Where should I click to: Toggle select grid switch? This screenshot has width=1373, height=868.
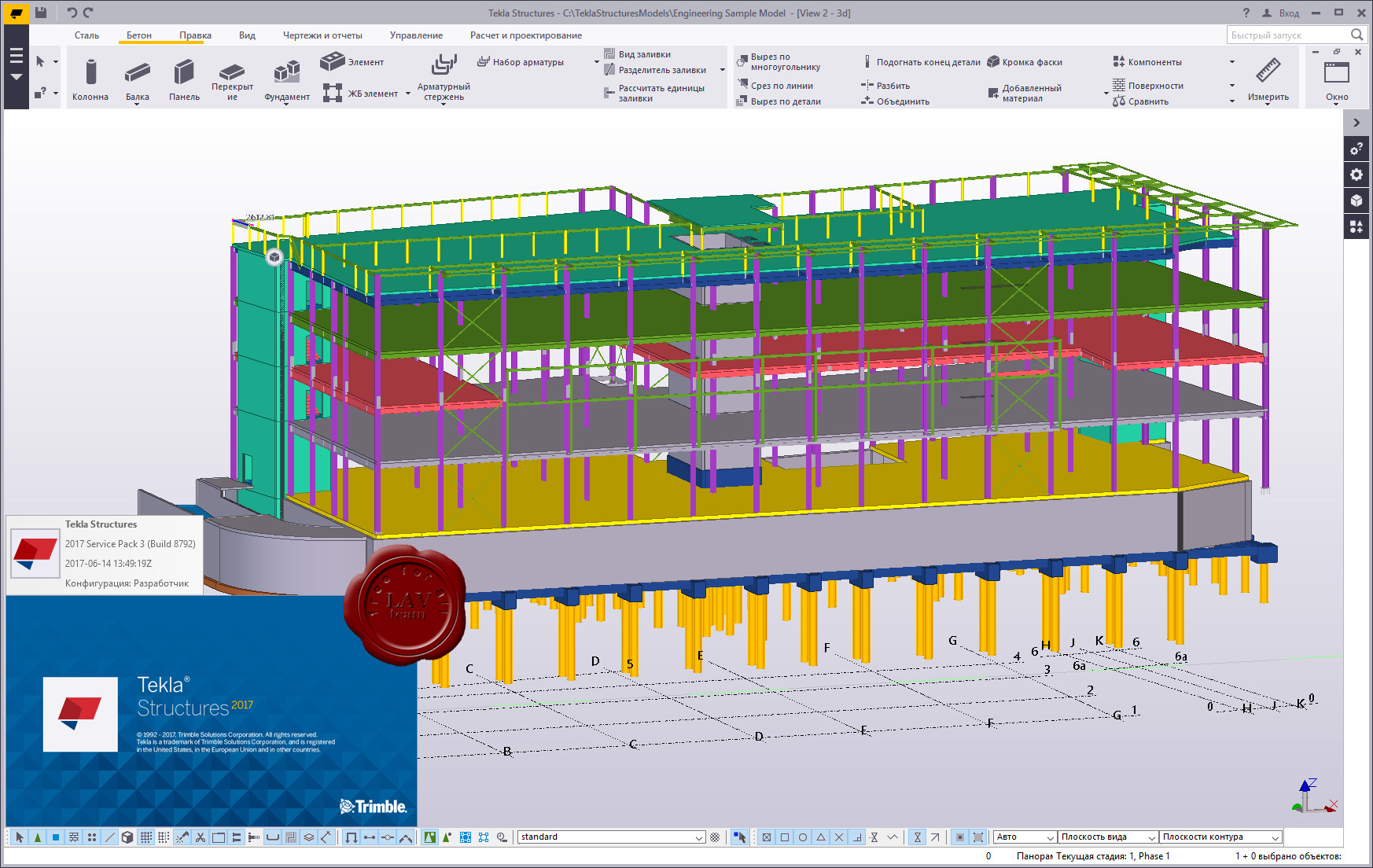point(146,837)
